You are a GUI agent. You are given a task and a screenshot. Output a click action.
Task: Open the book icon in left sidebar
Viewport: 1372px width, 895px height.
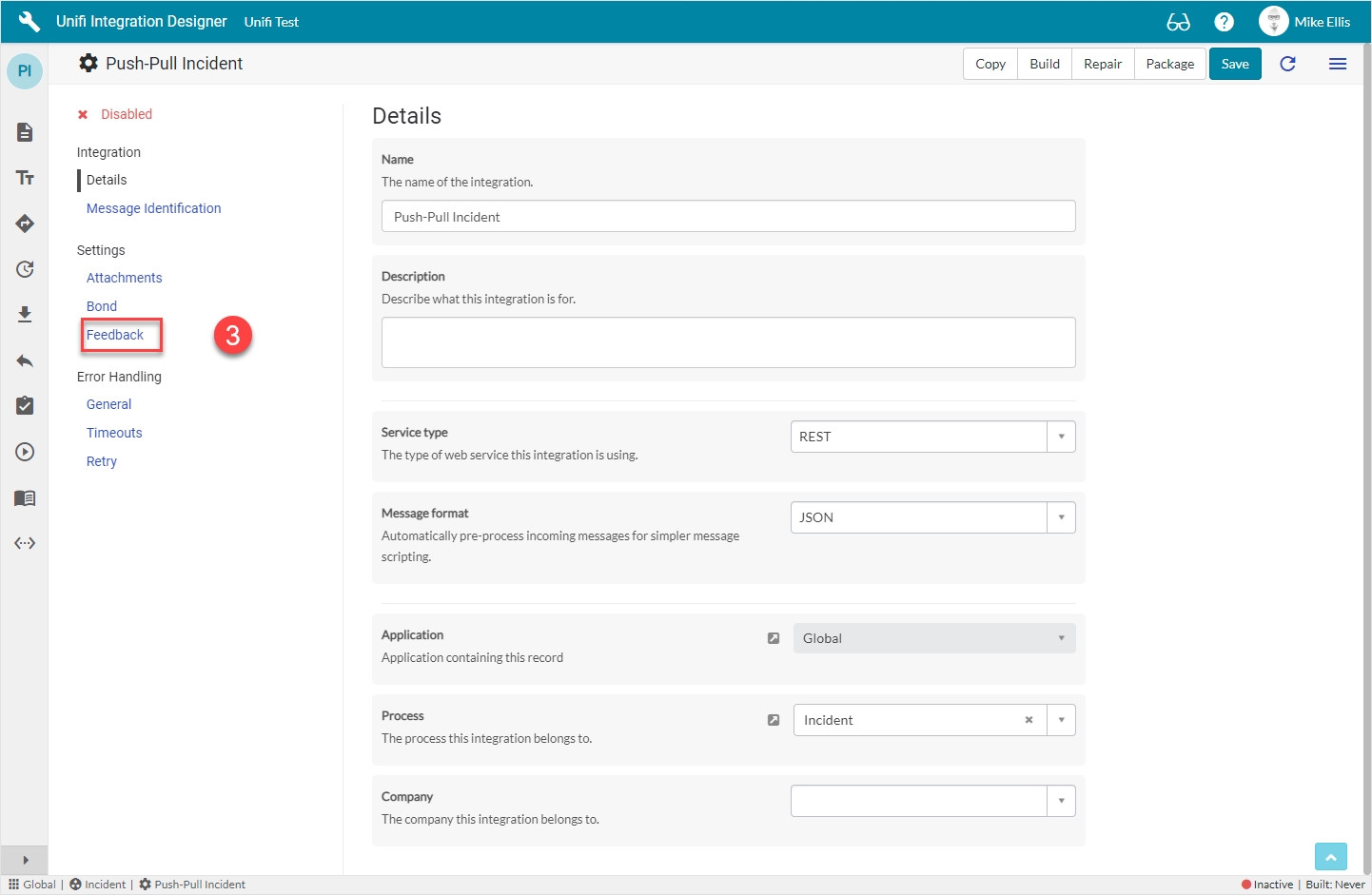25,498
